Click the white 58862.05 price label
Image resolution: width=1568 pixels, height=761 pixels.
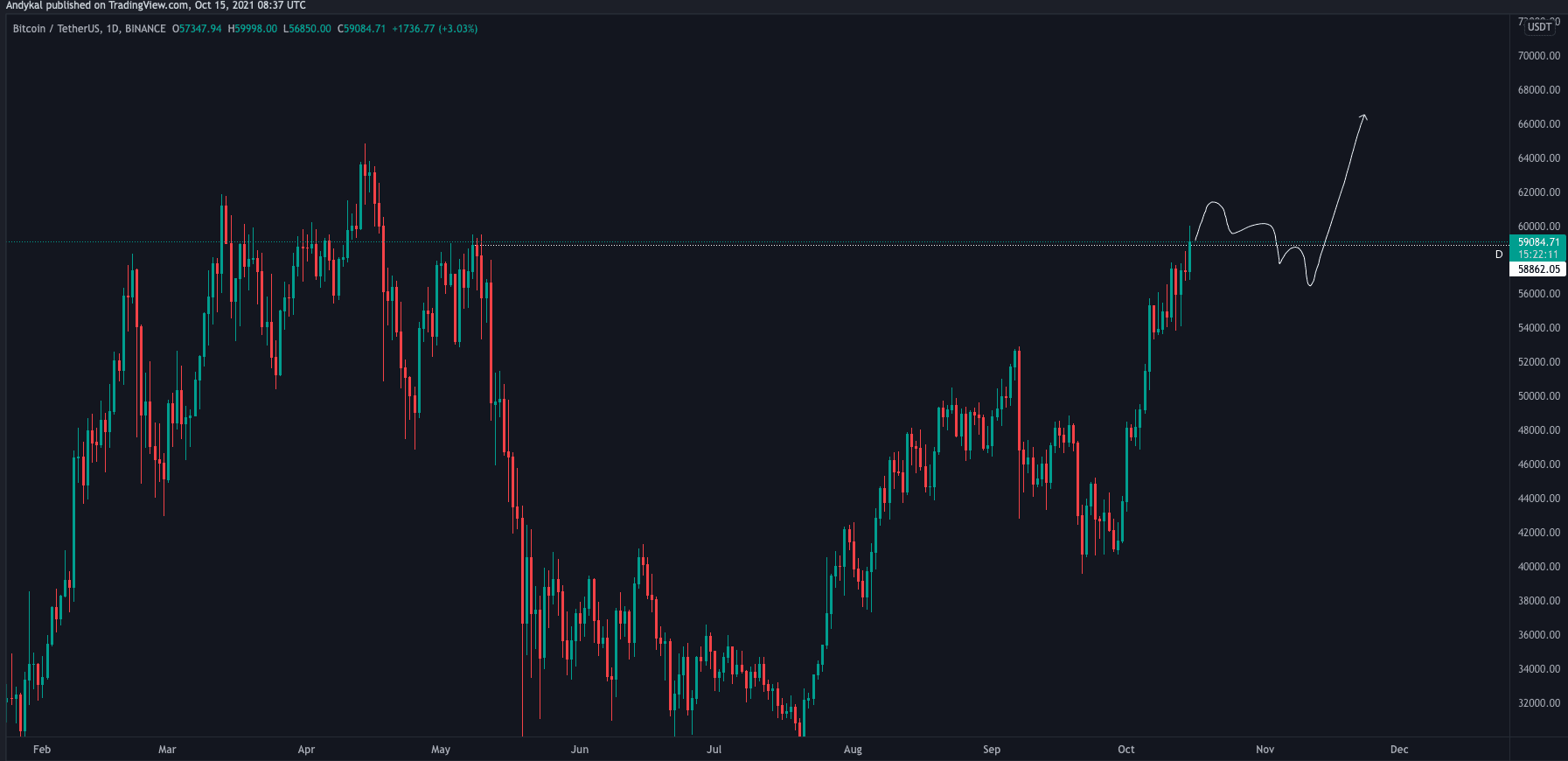(x=1538, y=269)
